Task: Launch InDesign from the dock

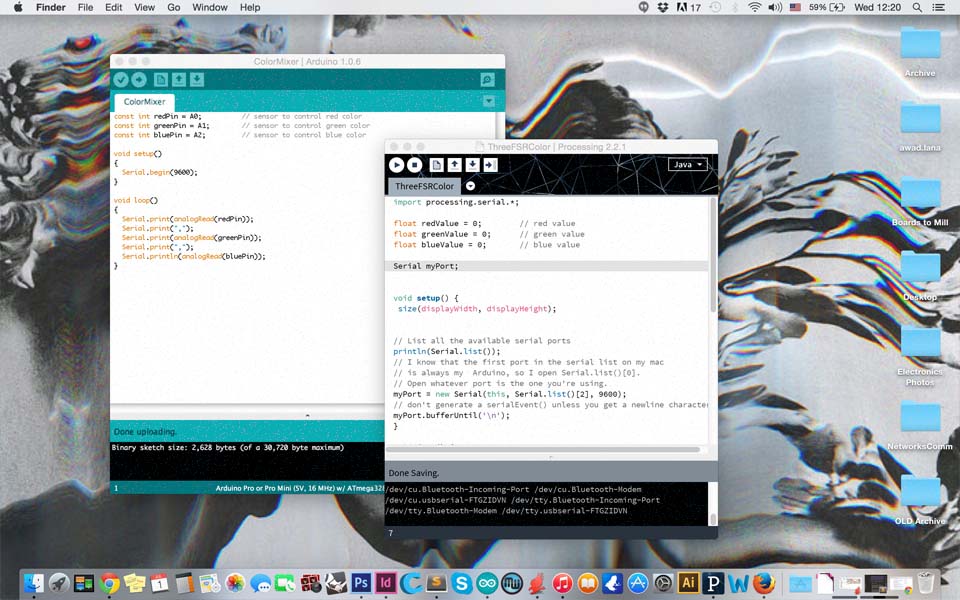Action: [386, 583]
